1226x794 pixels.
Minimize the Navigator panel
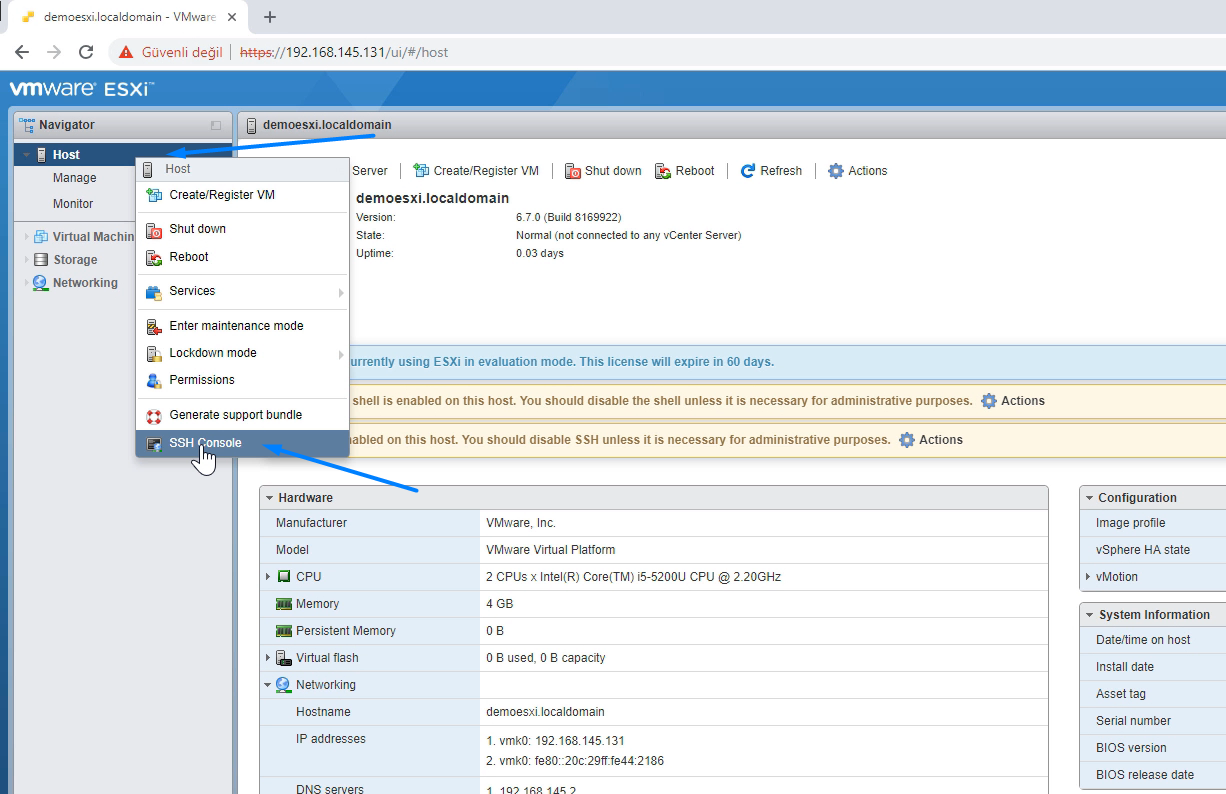(216, 125)
